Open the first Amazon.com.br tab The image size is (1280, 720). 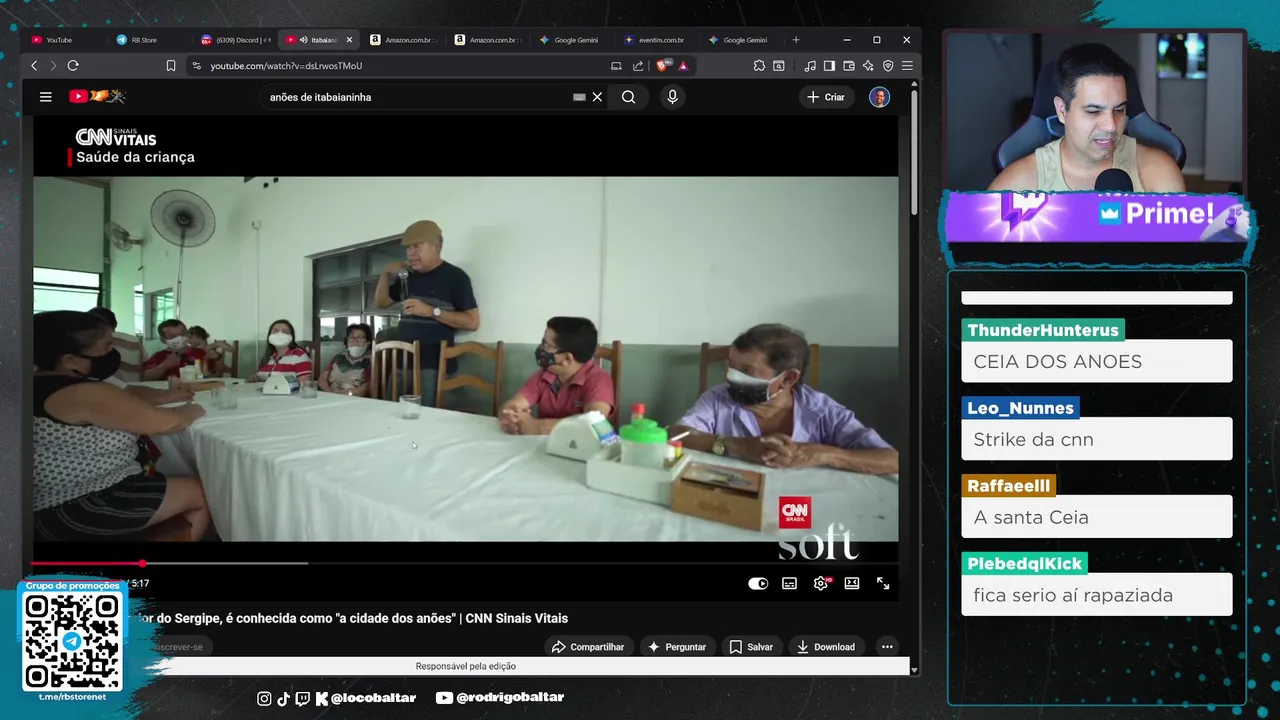pos(405,40)
